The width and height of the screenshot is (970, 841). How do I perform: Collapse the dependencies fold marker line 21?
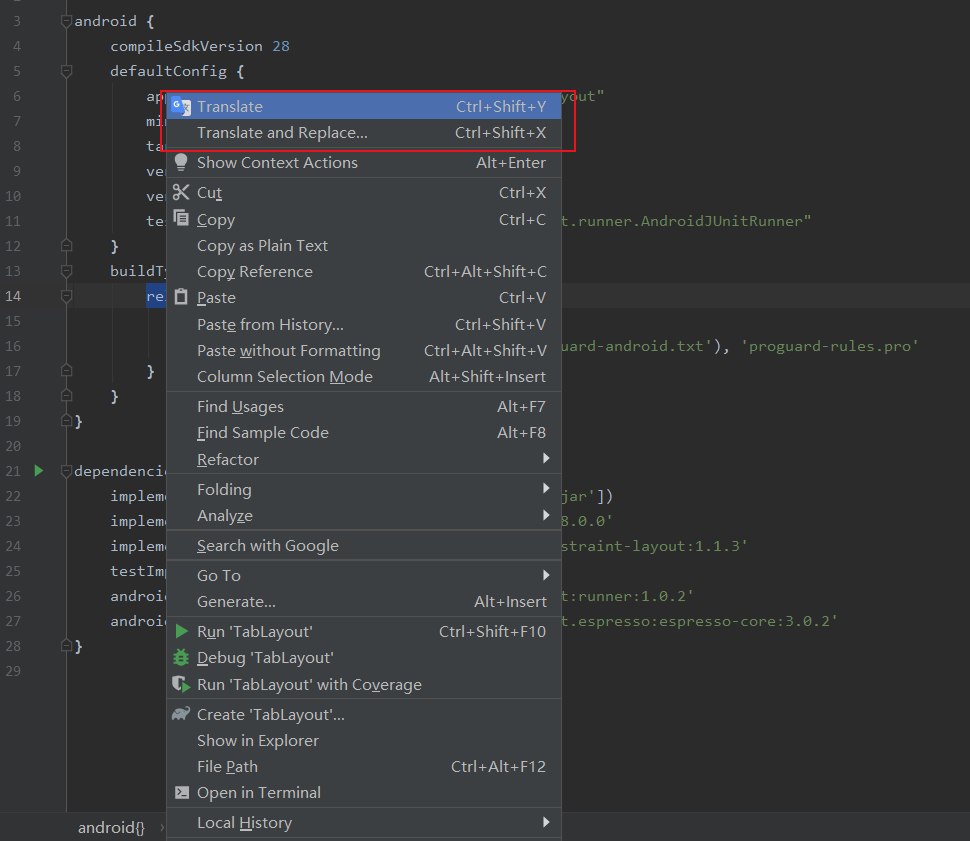click(x=66, y=472)
